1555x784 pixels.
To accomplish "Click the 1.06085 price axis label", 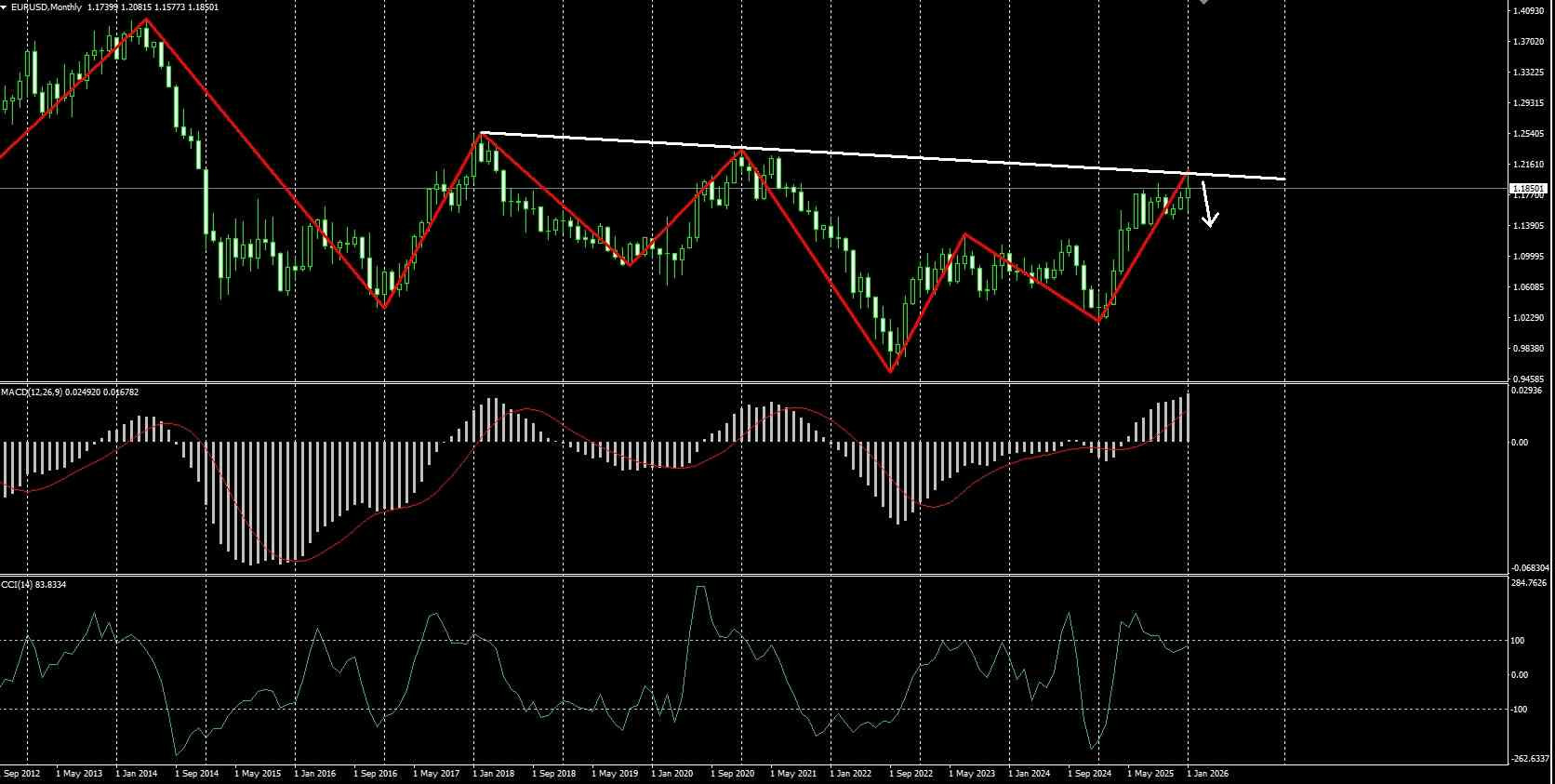I will click(x=1529, y=287).
